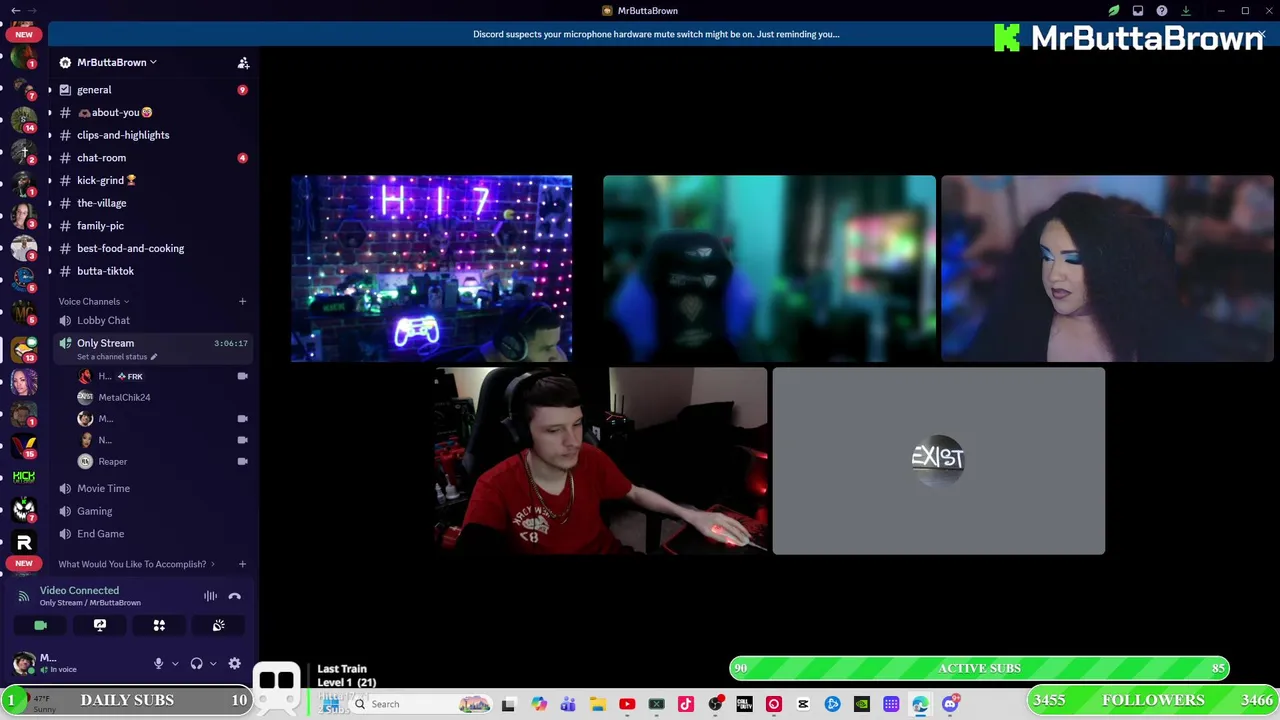Image resolution: width=1280 pixels, height=720 pixels.
Task: Add channel to What Would You Like To Accomplish
Action: (242, 564)
